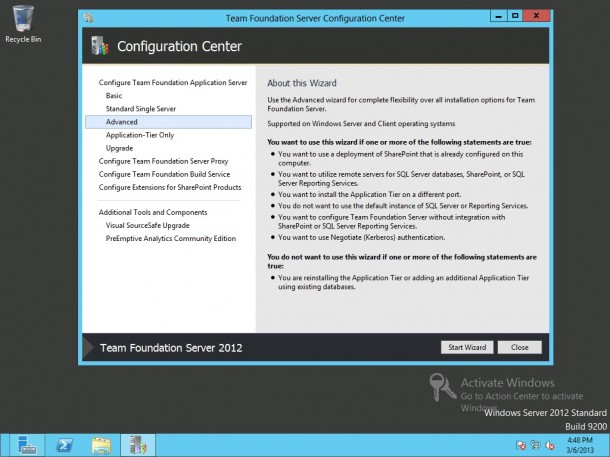The image size is (610, 457).
Task: Click "Supported on Windows Server and Client" text
Action: click(361, 124)
